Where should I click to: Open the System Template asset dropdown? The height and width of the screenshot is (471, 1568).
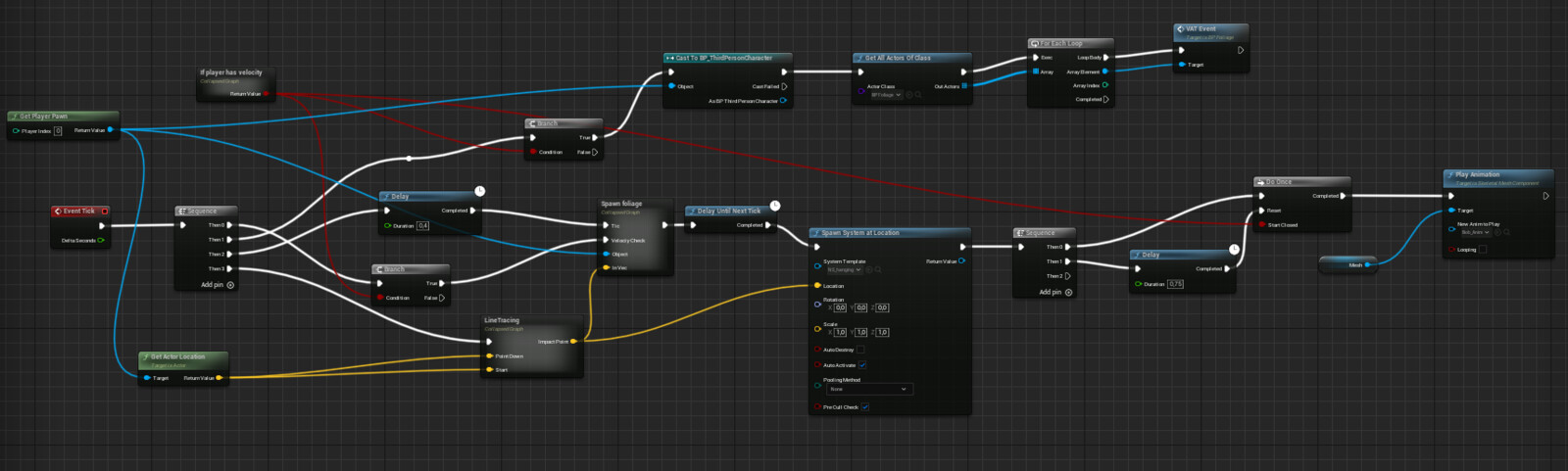pyautogui.click(x=844, y=269)
